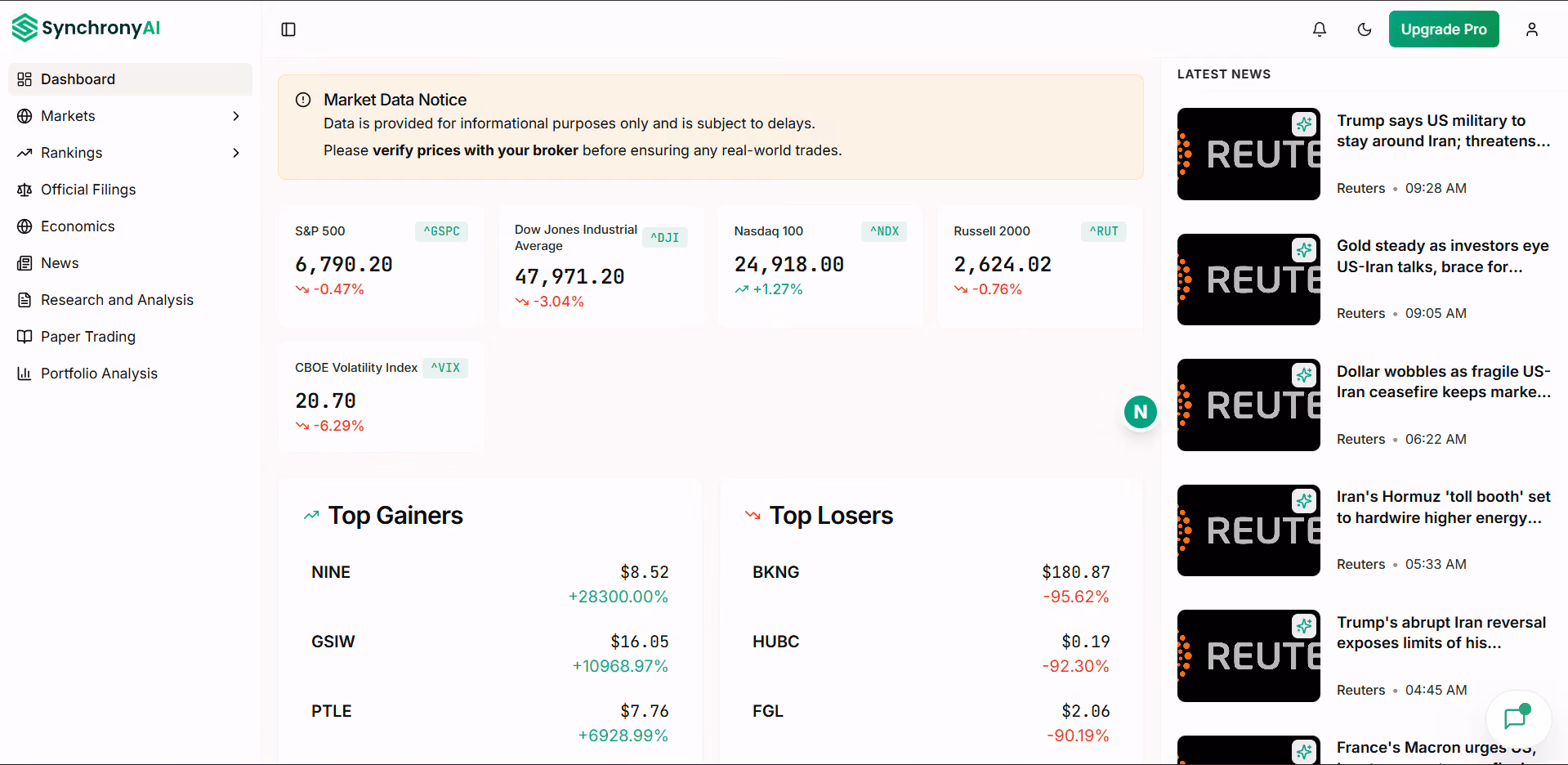Open headline 'Trump's abrupt Iran reversal'

tap(1441, 633)
